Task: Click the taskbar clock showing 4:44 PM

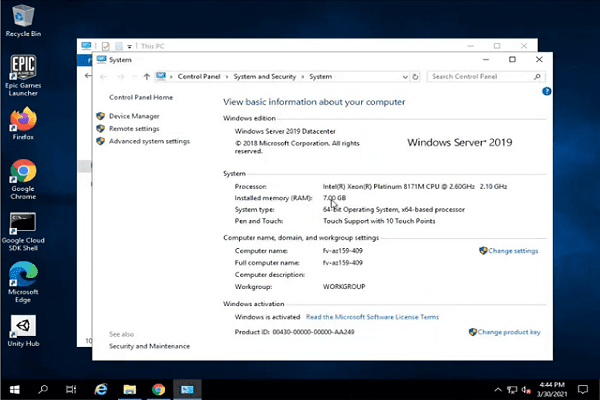Action: pos(552,389)
